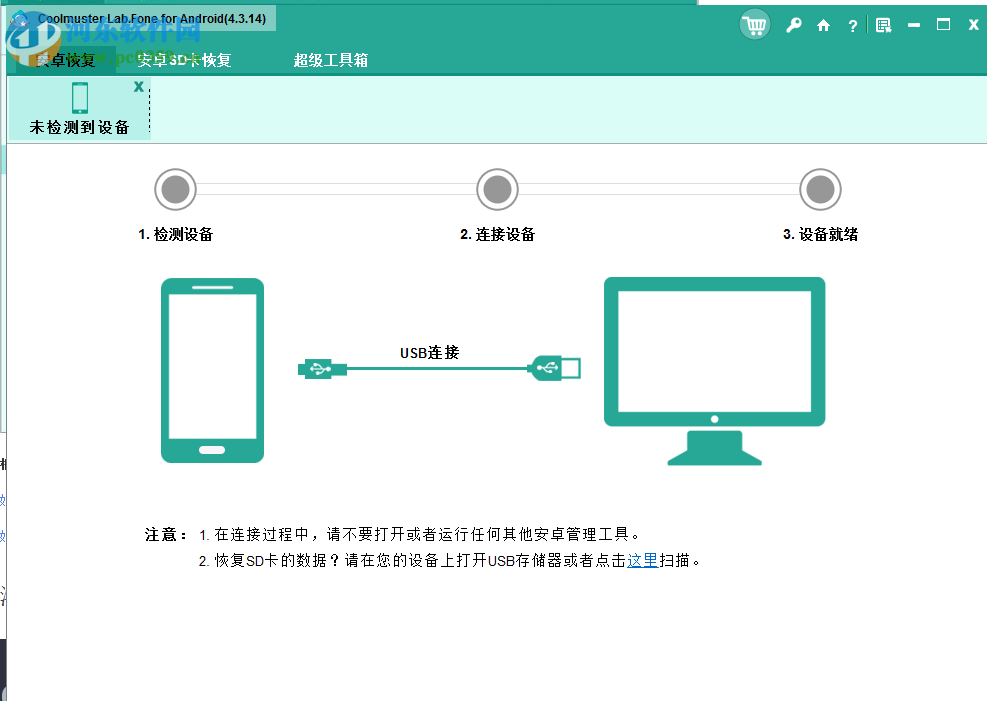Viewport: 987px width, 701px height.
Task: Click the computer monitor illustration
Action: point(714,352)
